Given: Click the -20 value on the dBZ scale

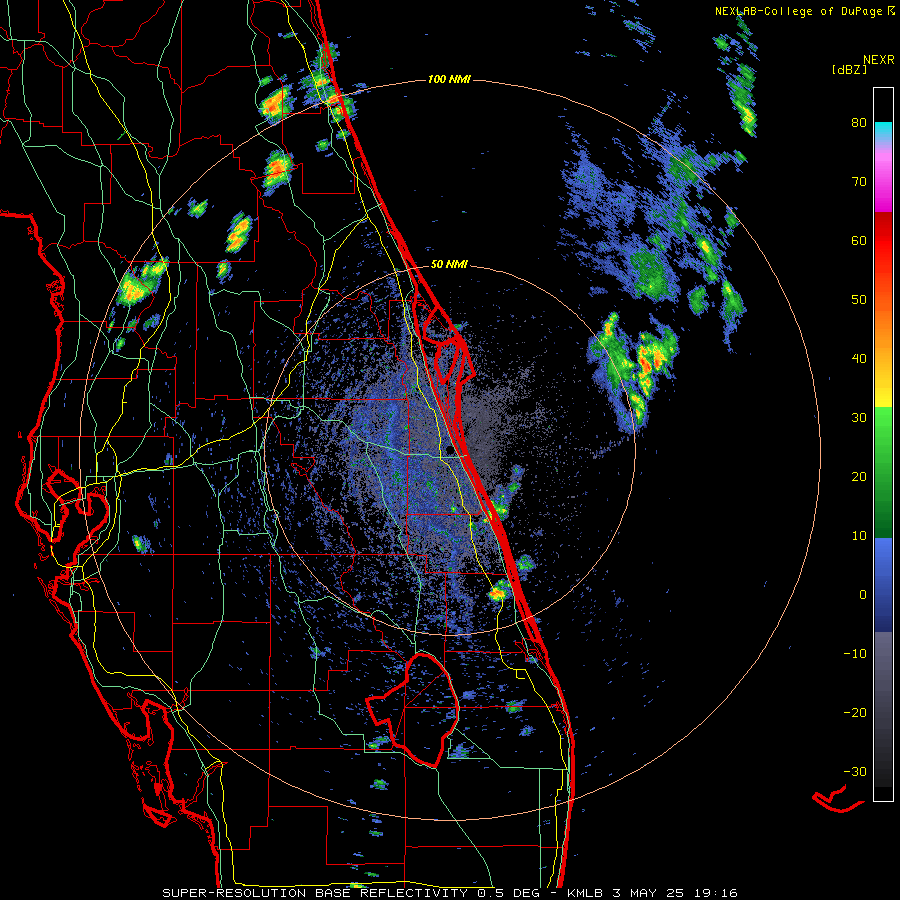Looking at the screenshot, I should click(855, 712).
